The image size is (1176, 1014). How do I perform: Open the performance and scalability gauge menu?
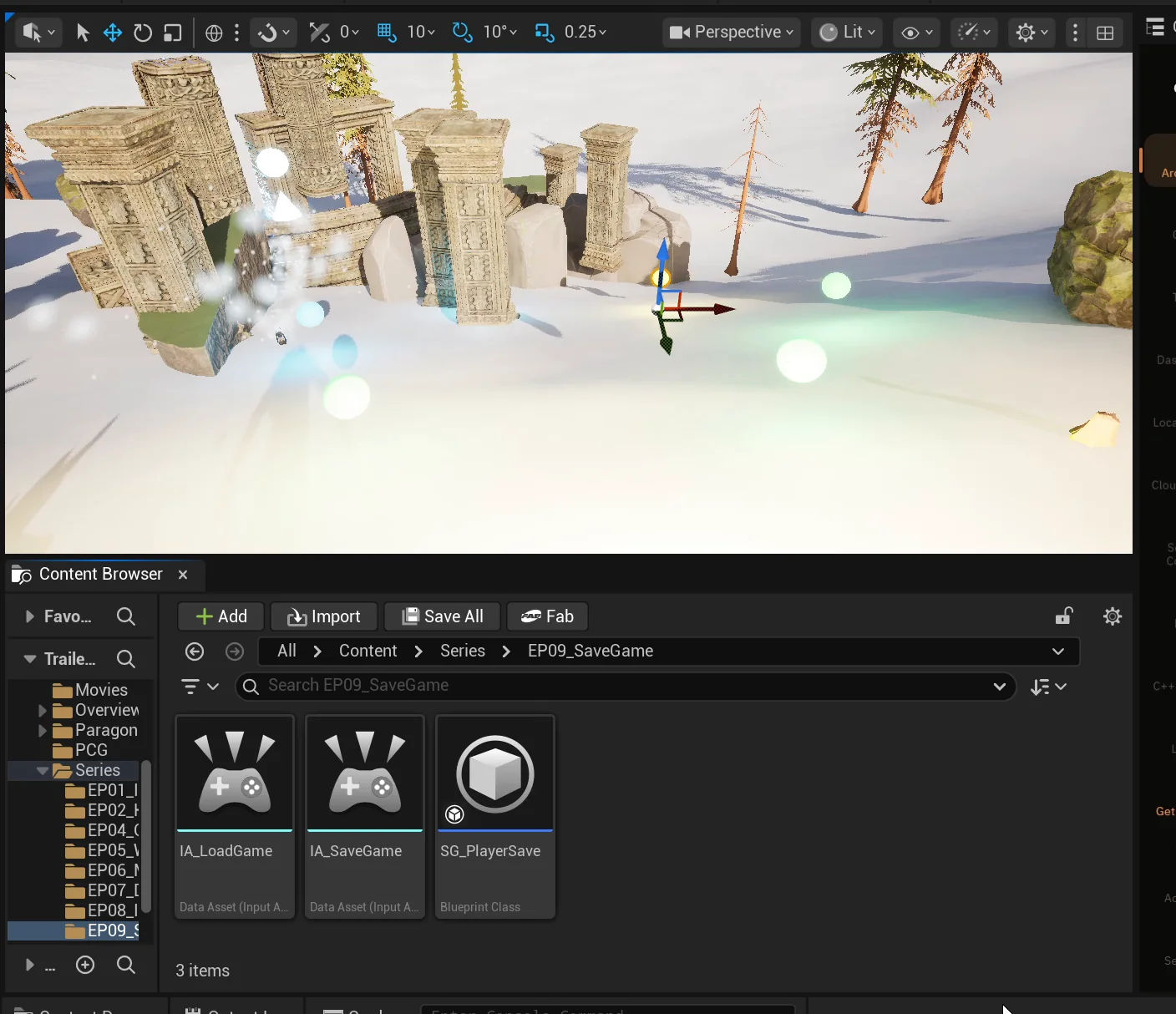[x=974, y=33]
